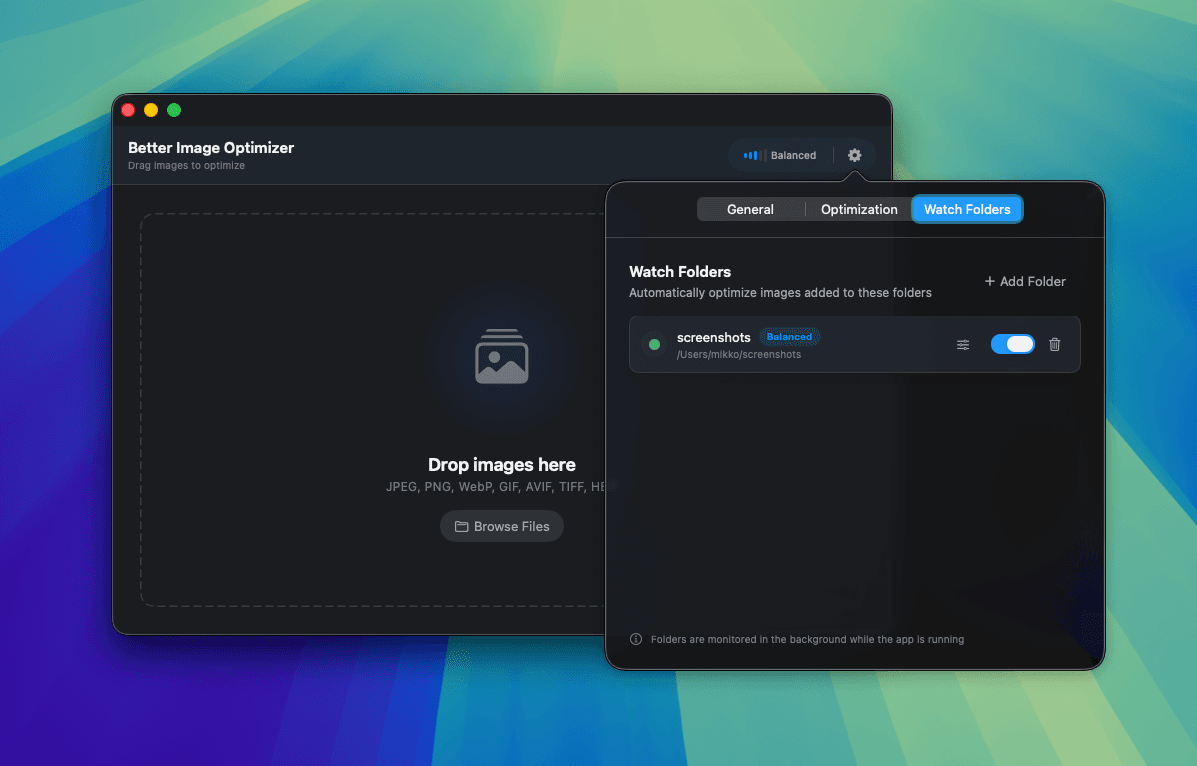Click the green status dot beside screenshots
The height and width of the screenshot is (766, 1197).
(653, 344)
